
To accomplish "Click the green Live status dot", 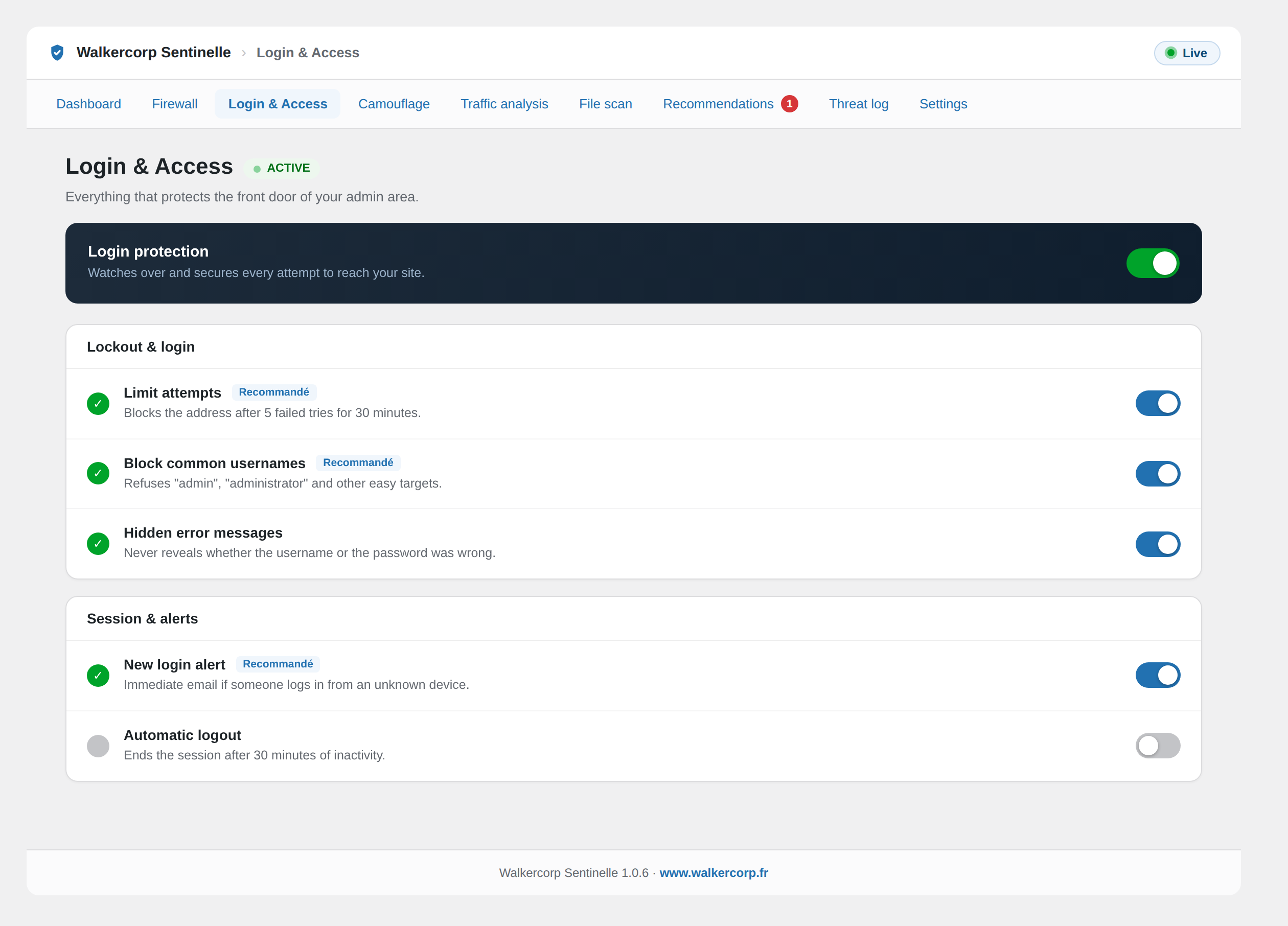I will pyautogui.click(x=1170, y=53).
